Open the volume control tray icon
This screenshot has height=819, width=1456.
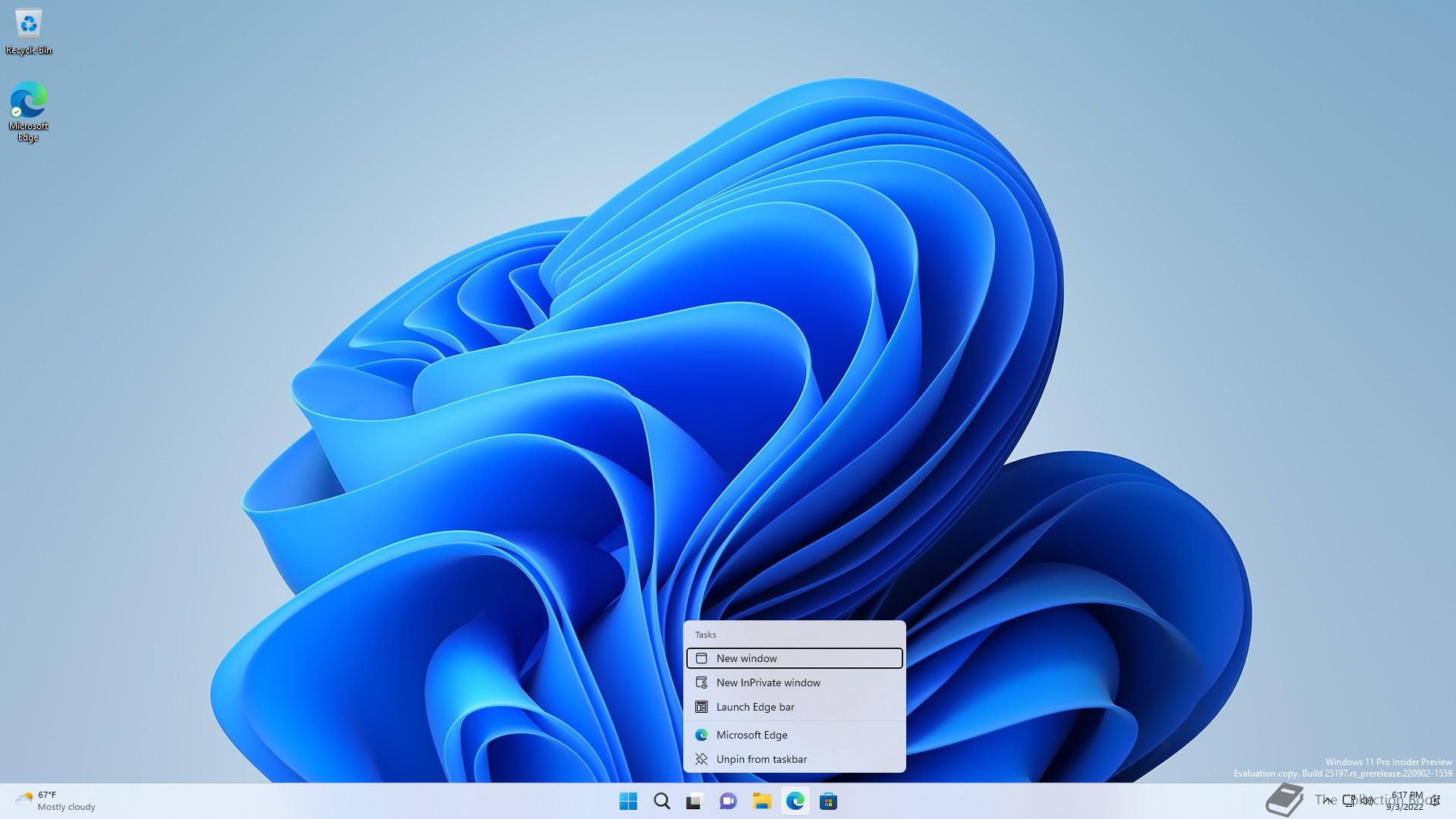[x=1367, y=801]
